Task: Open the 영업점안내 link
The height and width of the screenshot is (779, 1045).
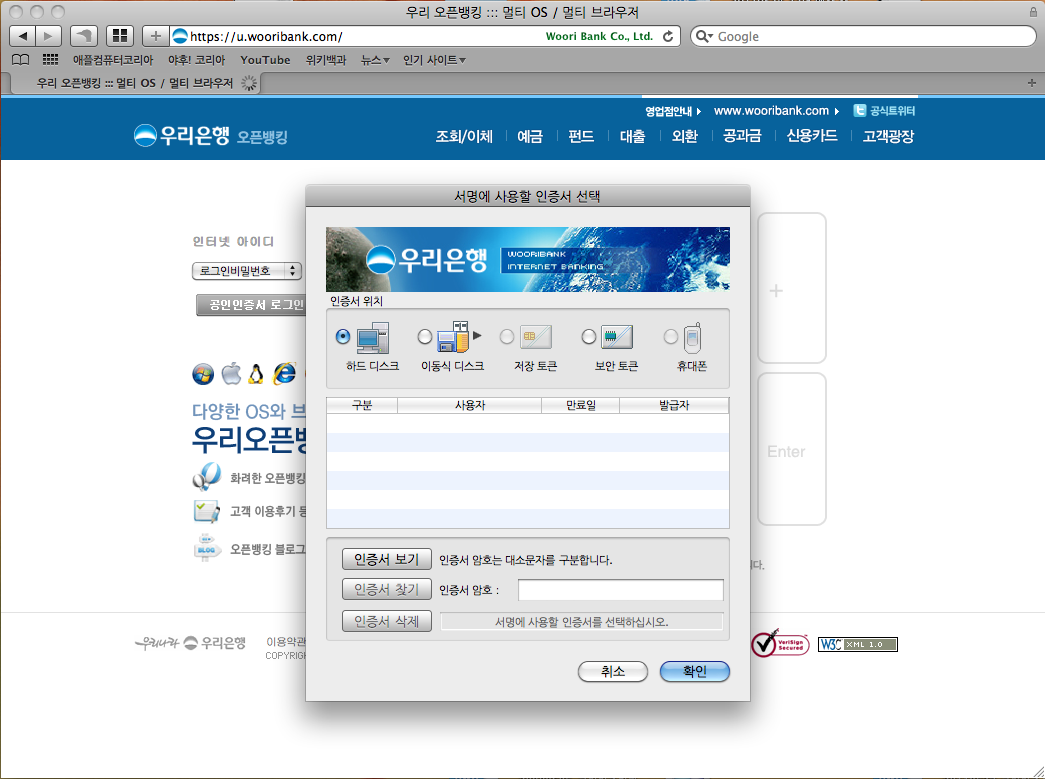Action: [672, 111]
